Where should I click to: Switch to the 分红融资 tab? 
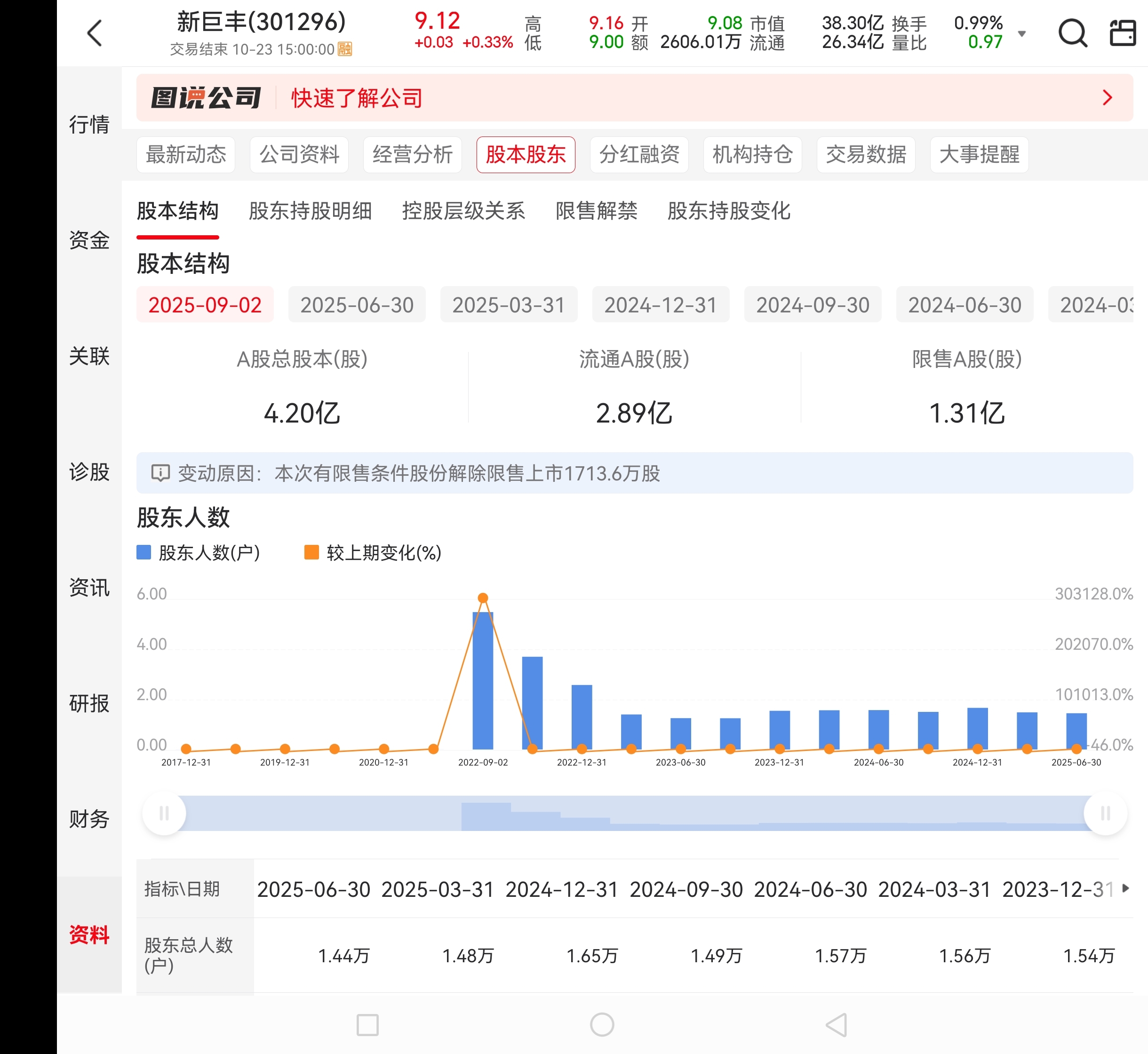click(x=639, y=154)
